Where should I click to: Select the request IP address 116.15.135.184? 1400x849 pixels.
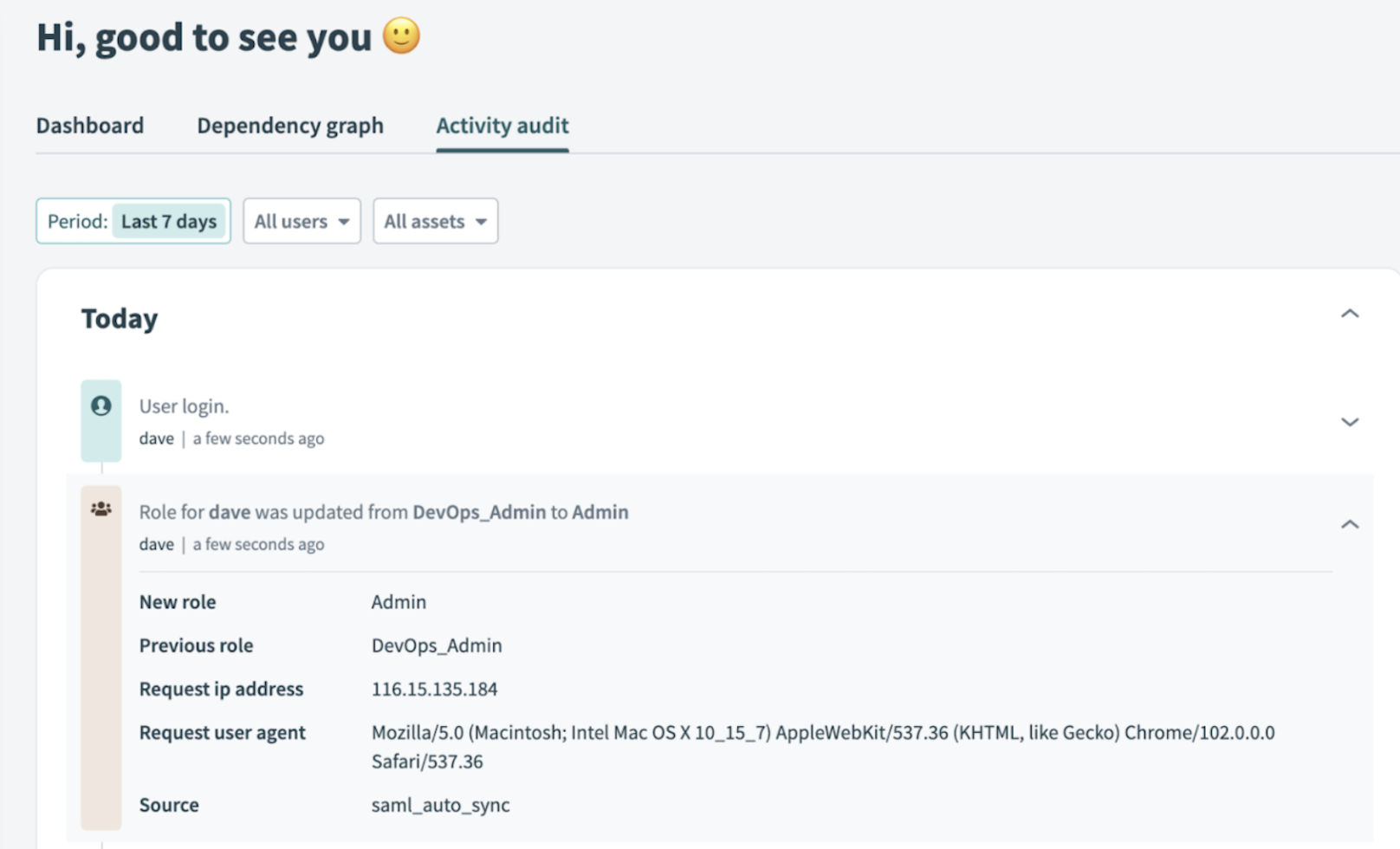(x=434, y=690)
